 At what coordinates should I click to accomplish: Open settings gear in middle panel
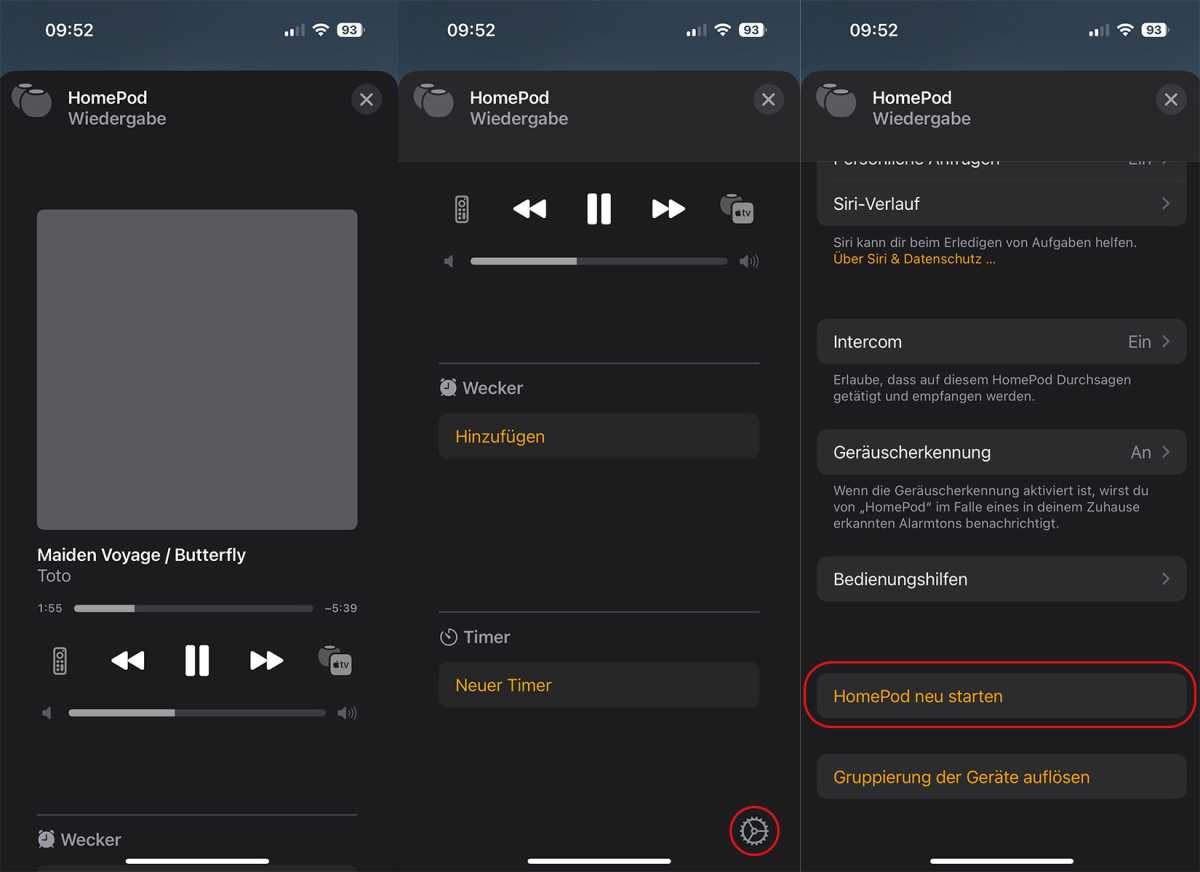(754, 831)
